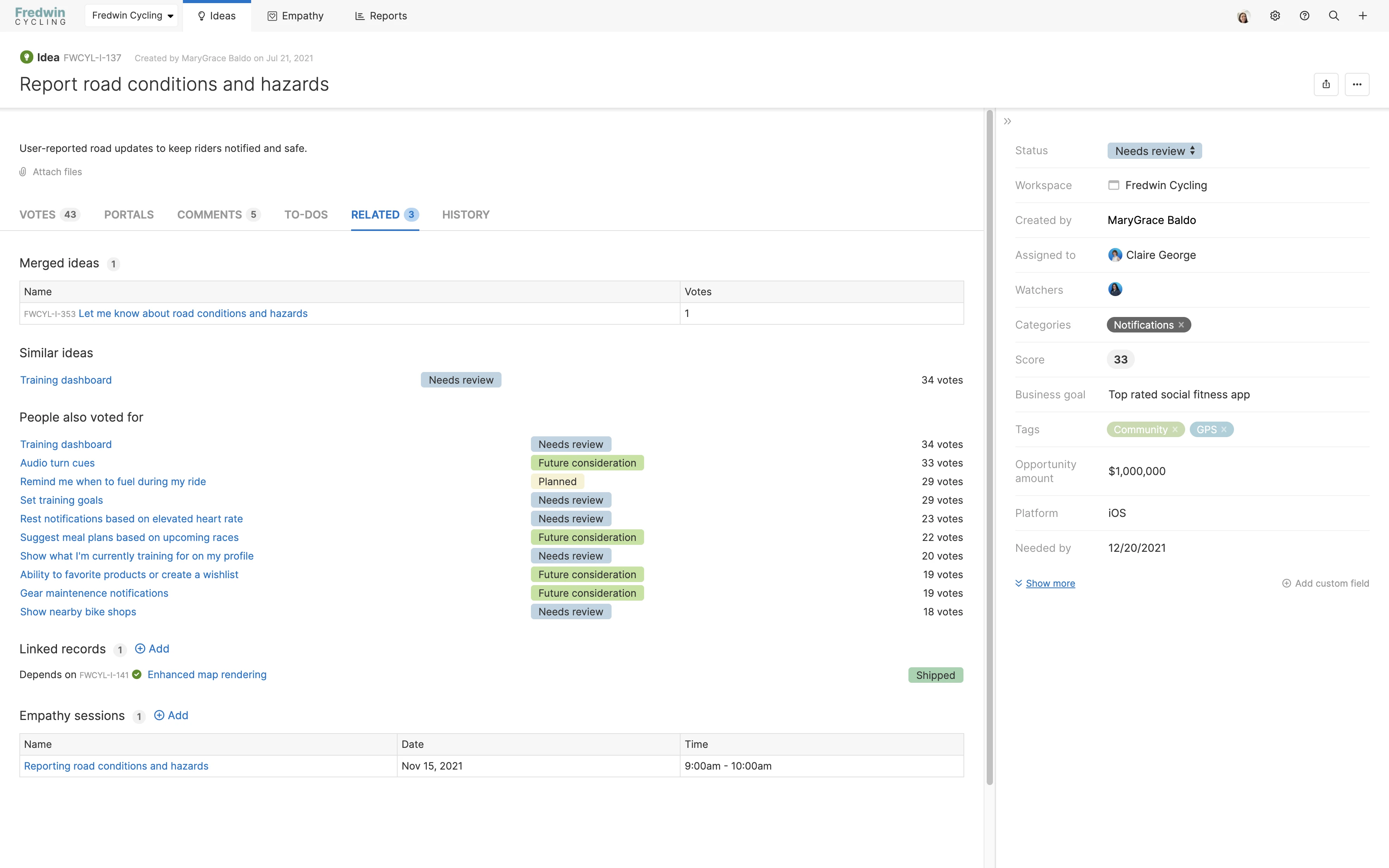
Task: Open the Fredwin Cycling workspace dropdown
Action: coord(132,15)
